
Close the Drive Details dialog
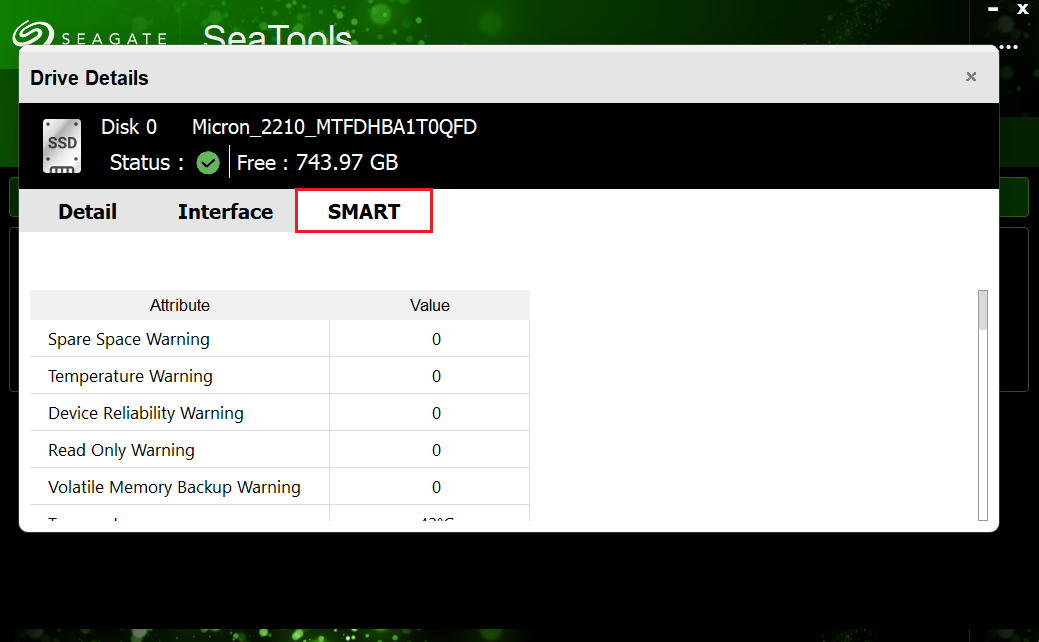coord(970,76)
